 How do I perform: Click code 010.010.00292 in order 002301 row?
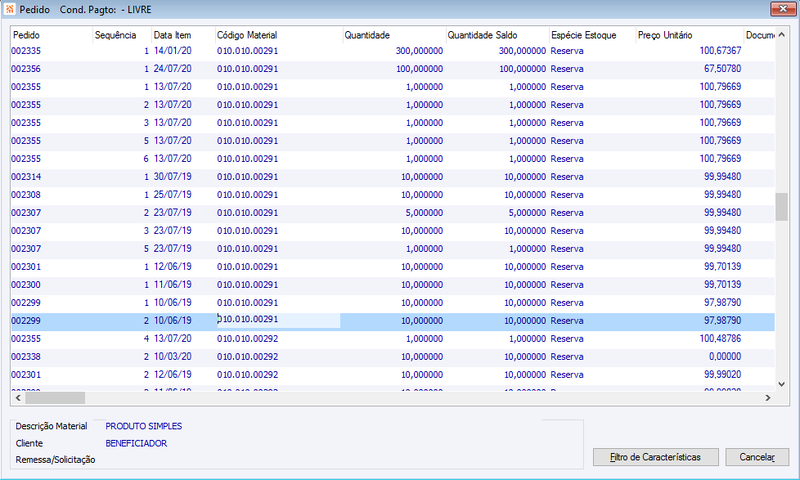[247, 374]
